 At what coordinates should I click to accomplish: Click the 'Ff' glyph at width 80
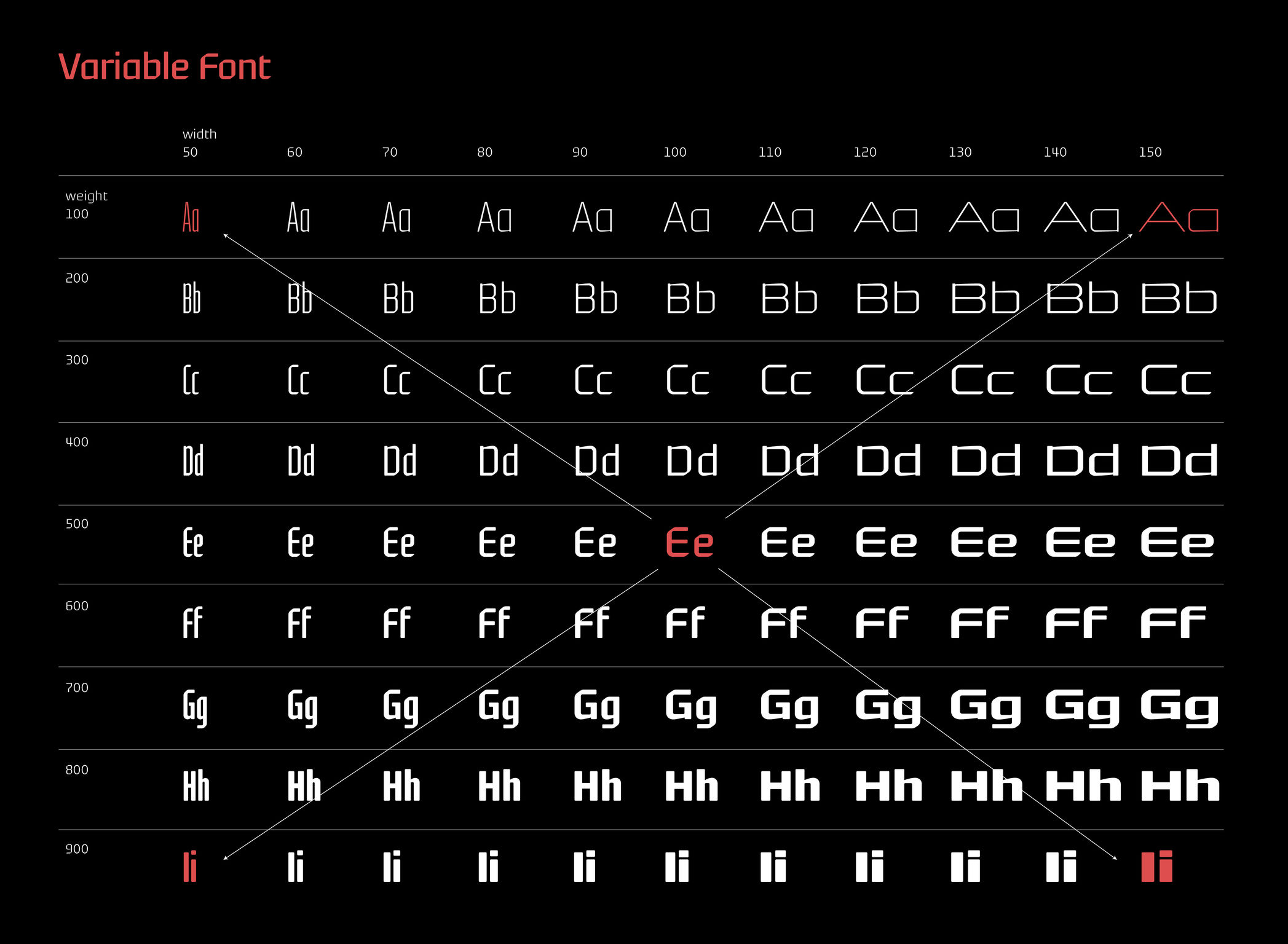(x=494, y=623)
